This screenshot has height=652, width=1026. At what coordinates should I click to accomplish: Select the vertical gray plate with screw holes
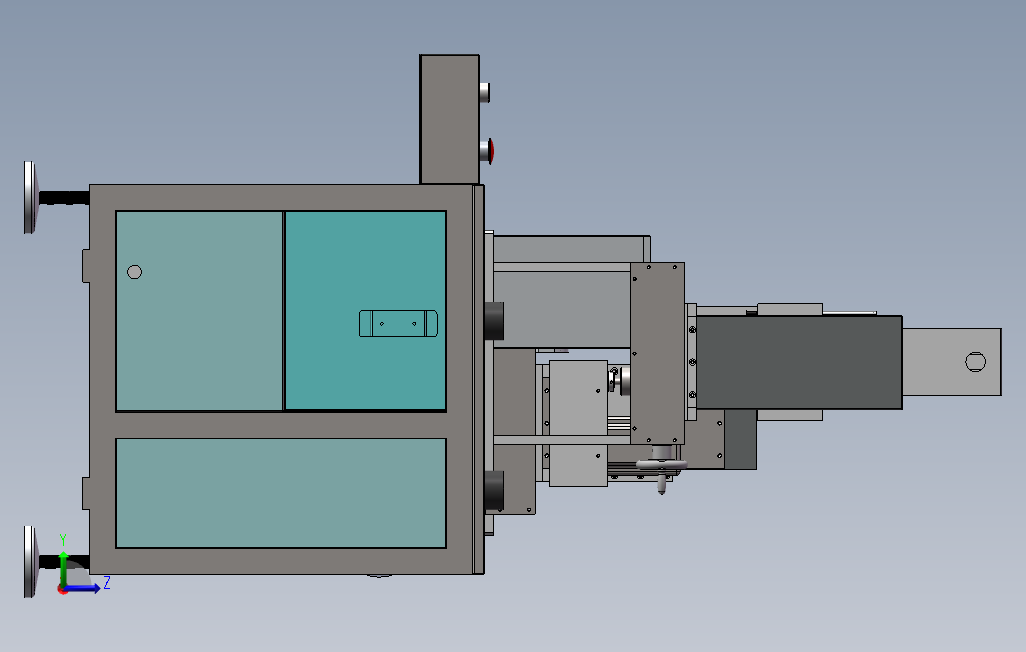[658, 353]
